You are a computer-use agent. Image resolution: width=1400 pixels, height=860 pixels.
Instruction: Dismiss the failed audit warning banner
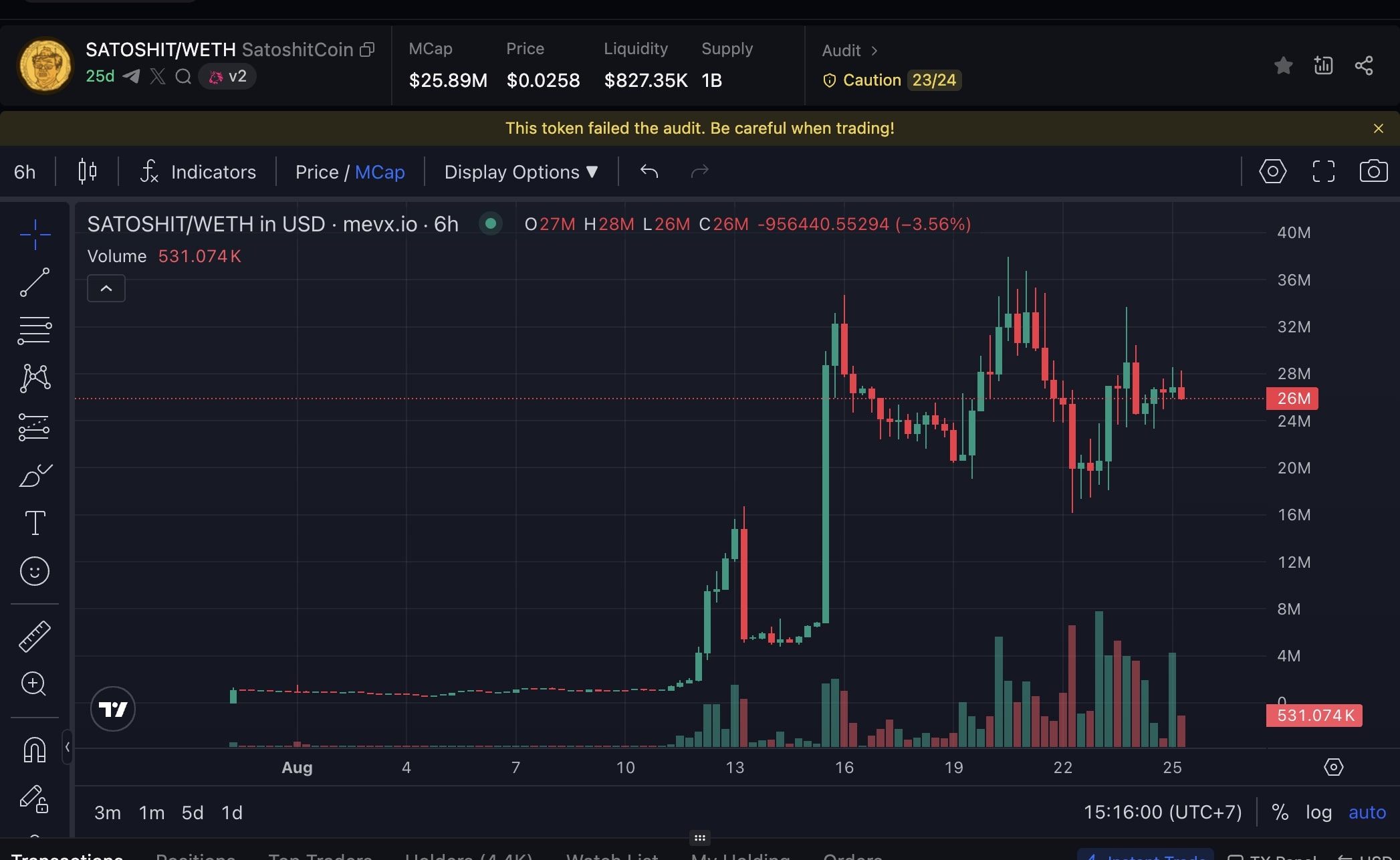coord(1379,128)
